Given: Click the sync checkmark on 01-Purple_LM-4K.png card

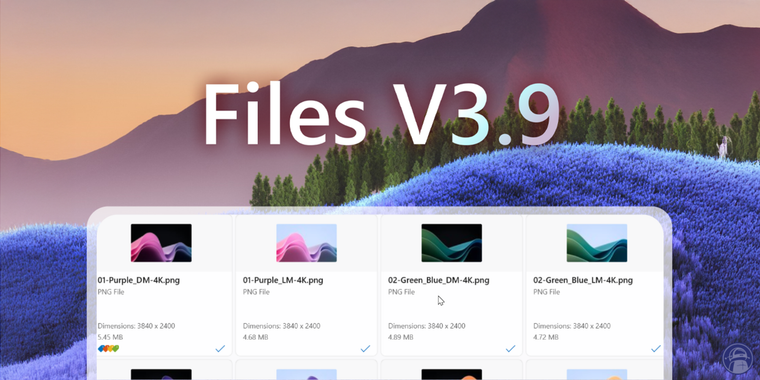Looking at the screenshot, I should (x=365, y=348).
